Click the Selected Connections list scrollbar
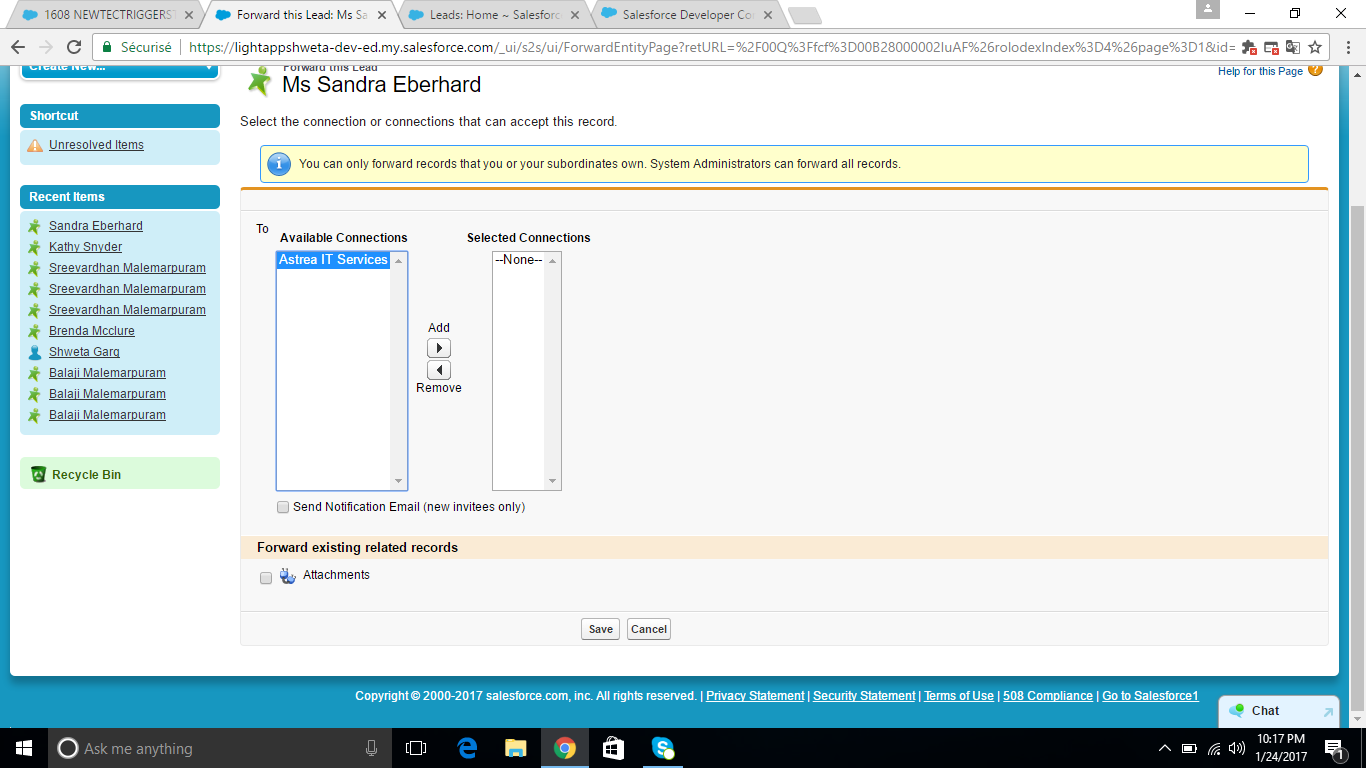This screenshot has height=768, width=1366. 552,370
